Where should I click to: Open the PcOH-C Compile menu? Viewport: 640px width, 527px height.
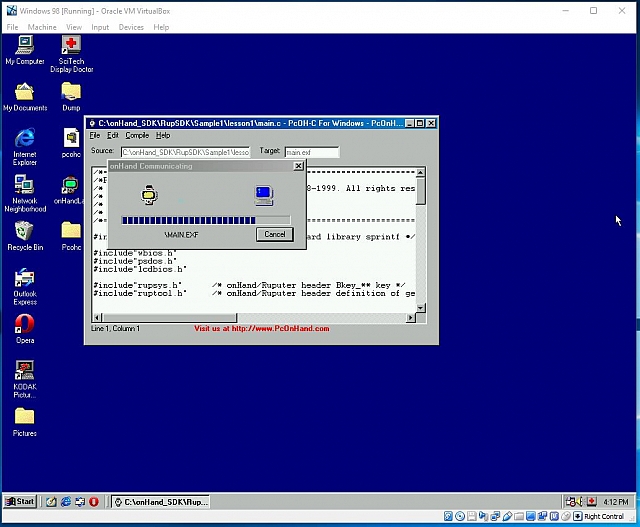click(137, 136)
